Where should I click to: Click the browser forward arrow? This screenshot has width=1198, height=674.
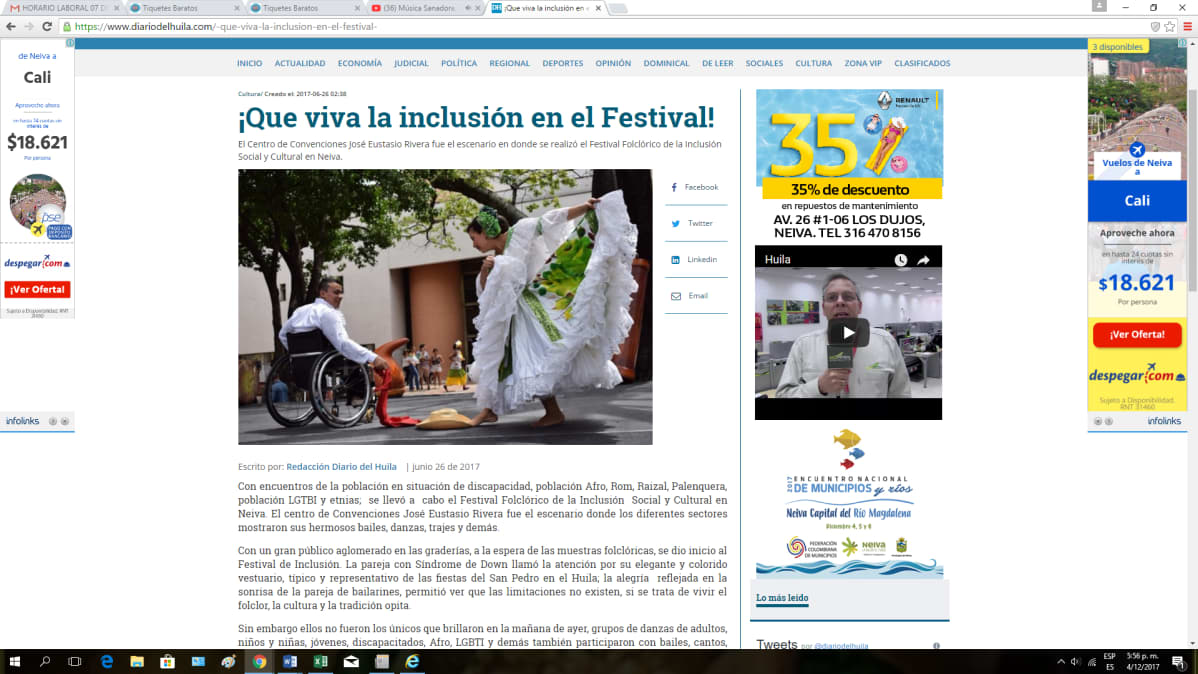tap(29, 27)
